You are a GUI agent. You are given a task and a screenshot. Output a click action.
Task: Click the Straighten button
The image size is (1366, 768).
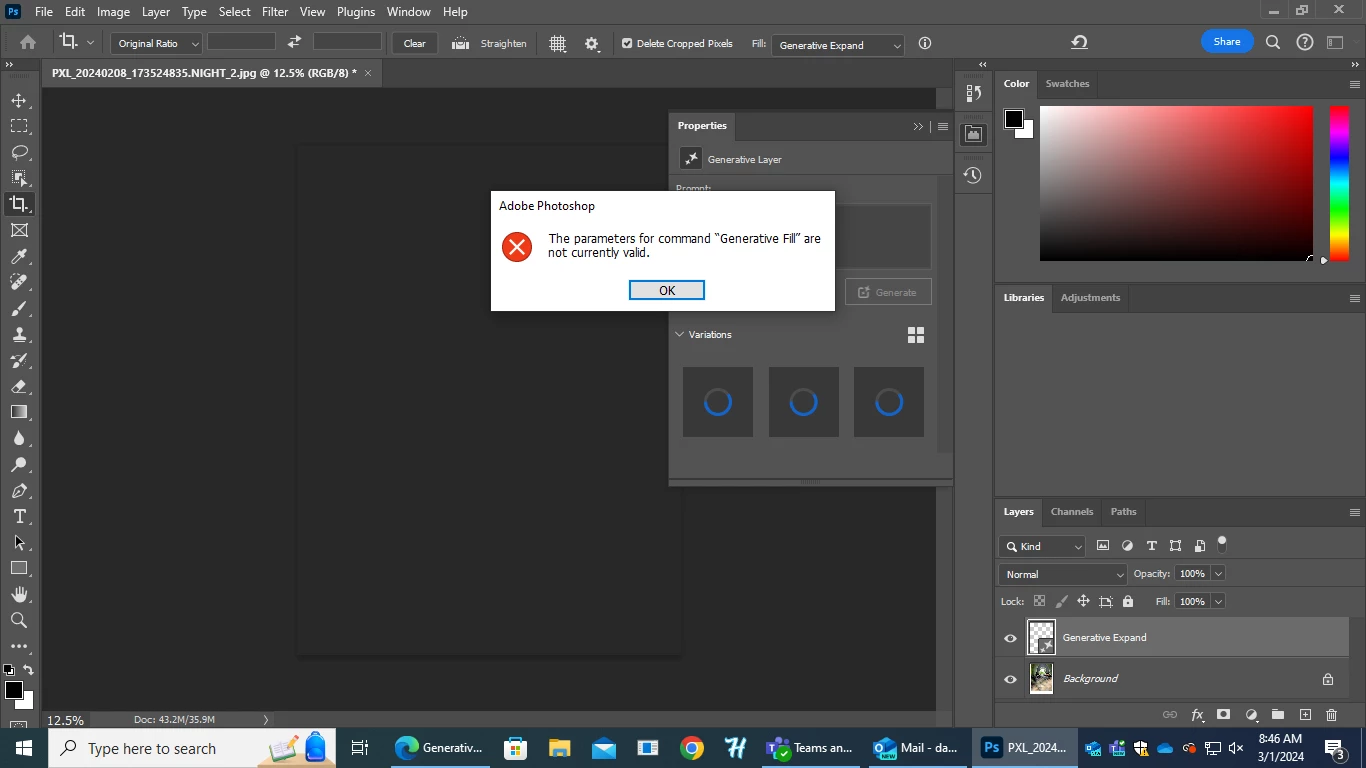point(490,43)
